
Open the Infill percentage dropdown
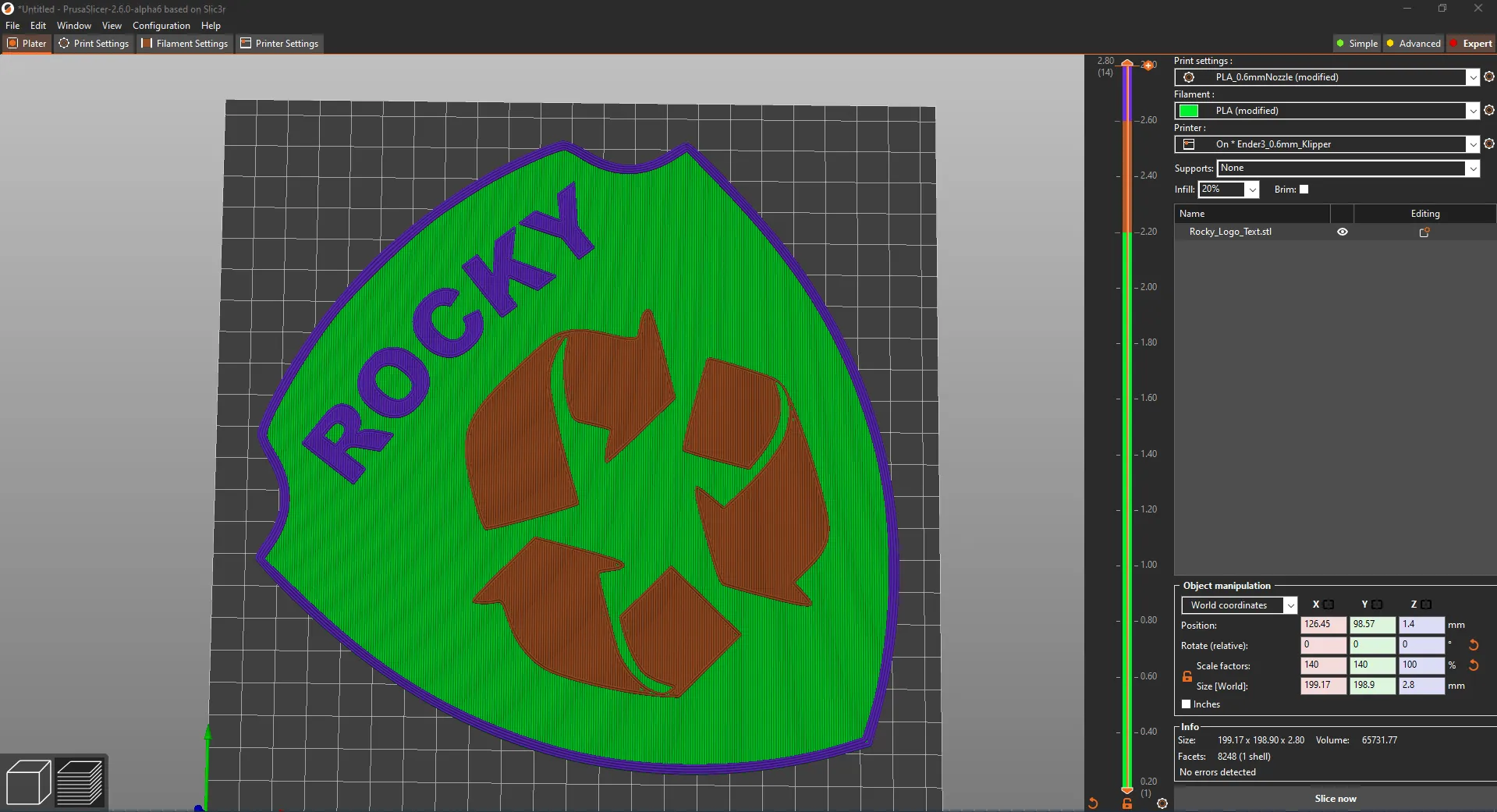pyautogui.click(x=1252, y=190)
